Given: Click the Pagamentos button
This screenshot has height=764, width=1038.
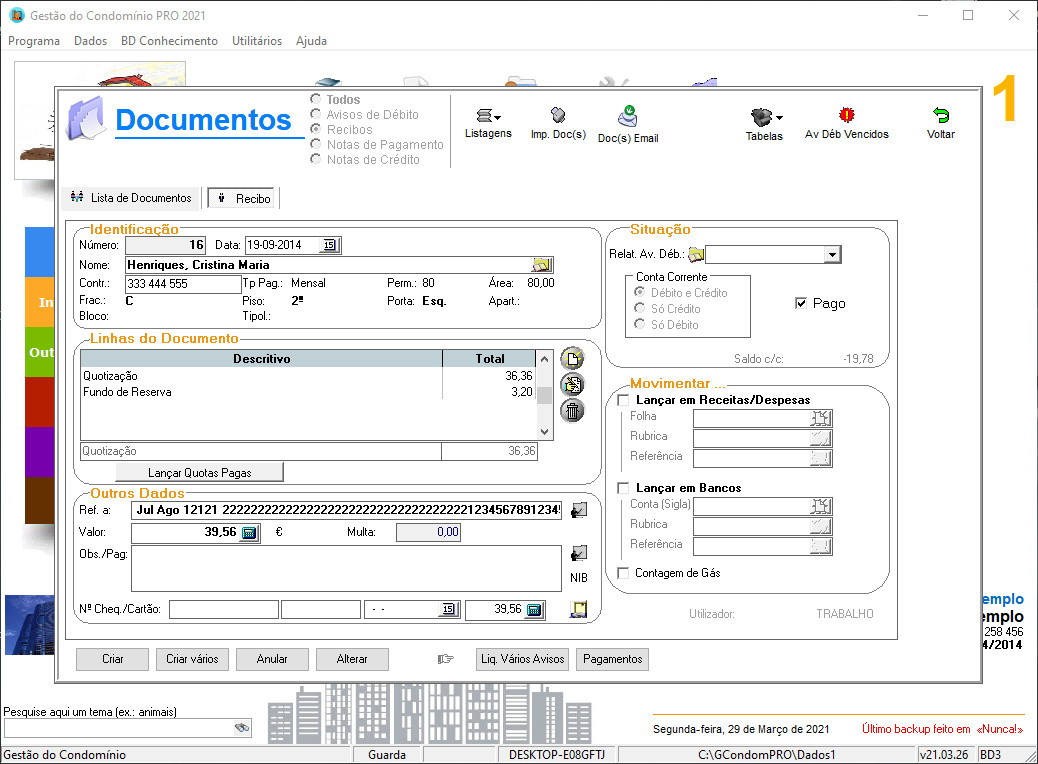Looking at the screenshot, I should [612, 659].
